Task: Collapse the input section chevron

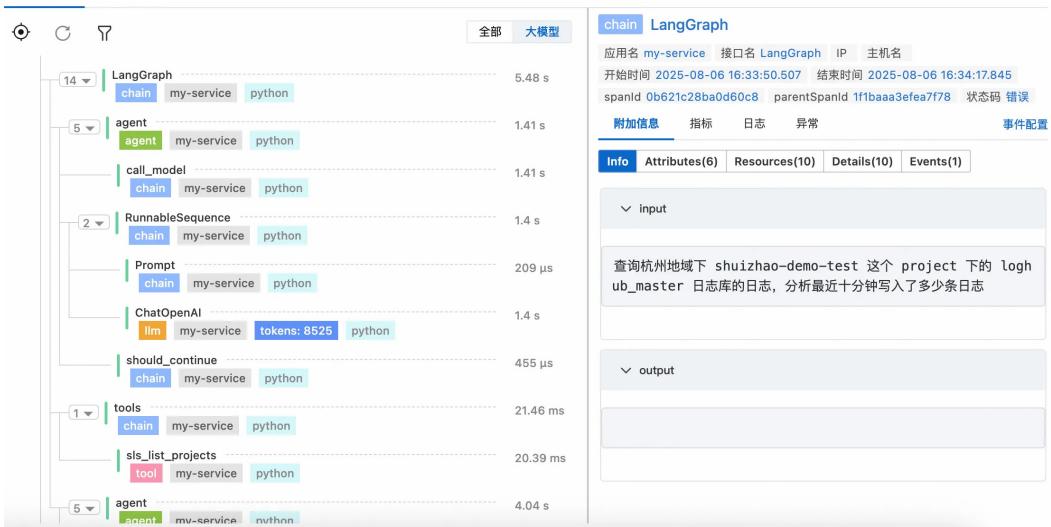Action: click(626, 208)
